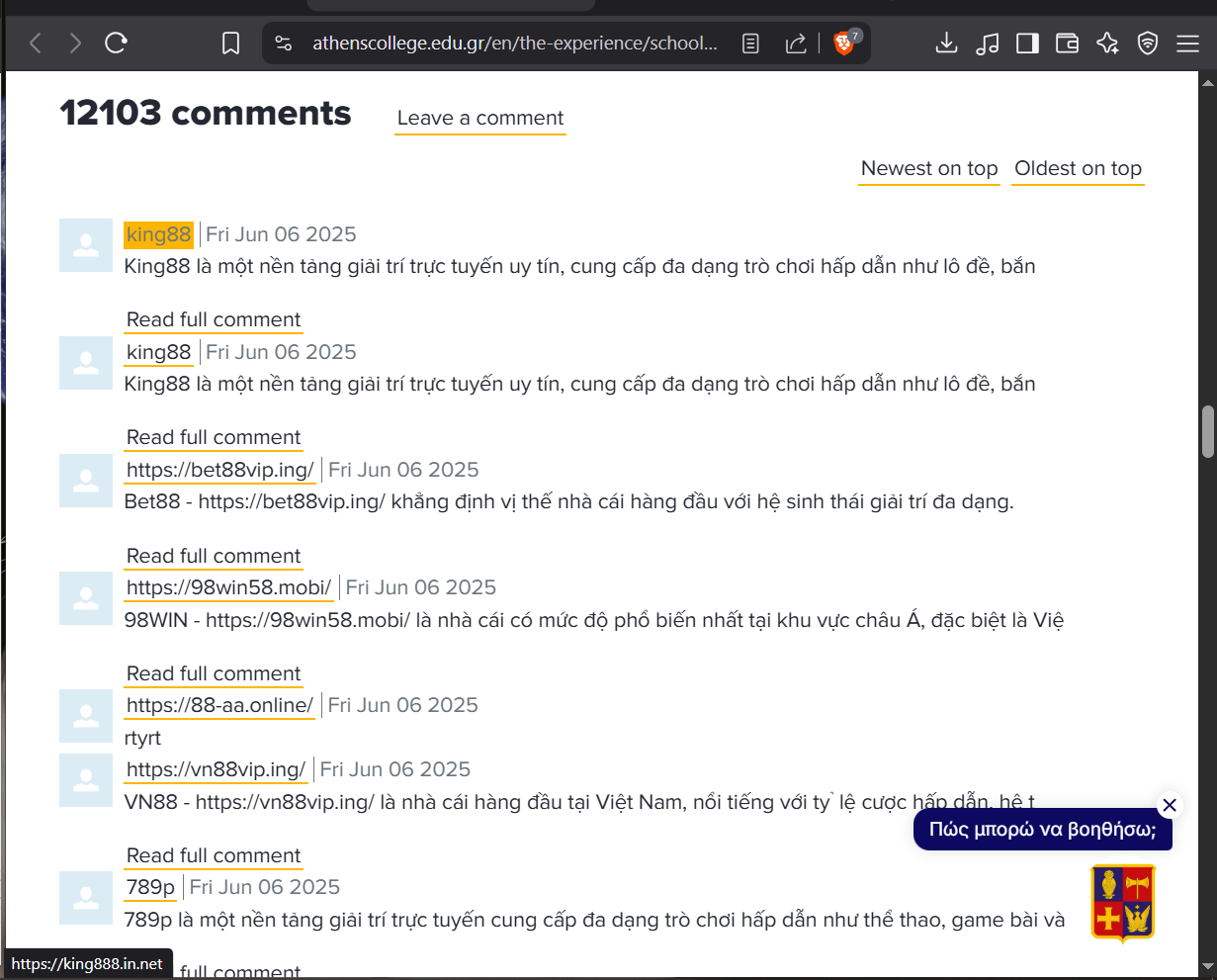This screenshot has width=1217, height=980.
Task: Share this page link
Action: (x=796, y=44)
